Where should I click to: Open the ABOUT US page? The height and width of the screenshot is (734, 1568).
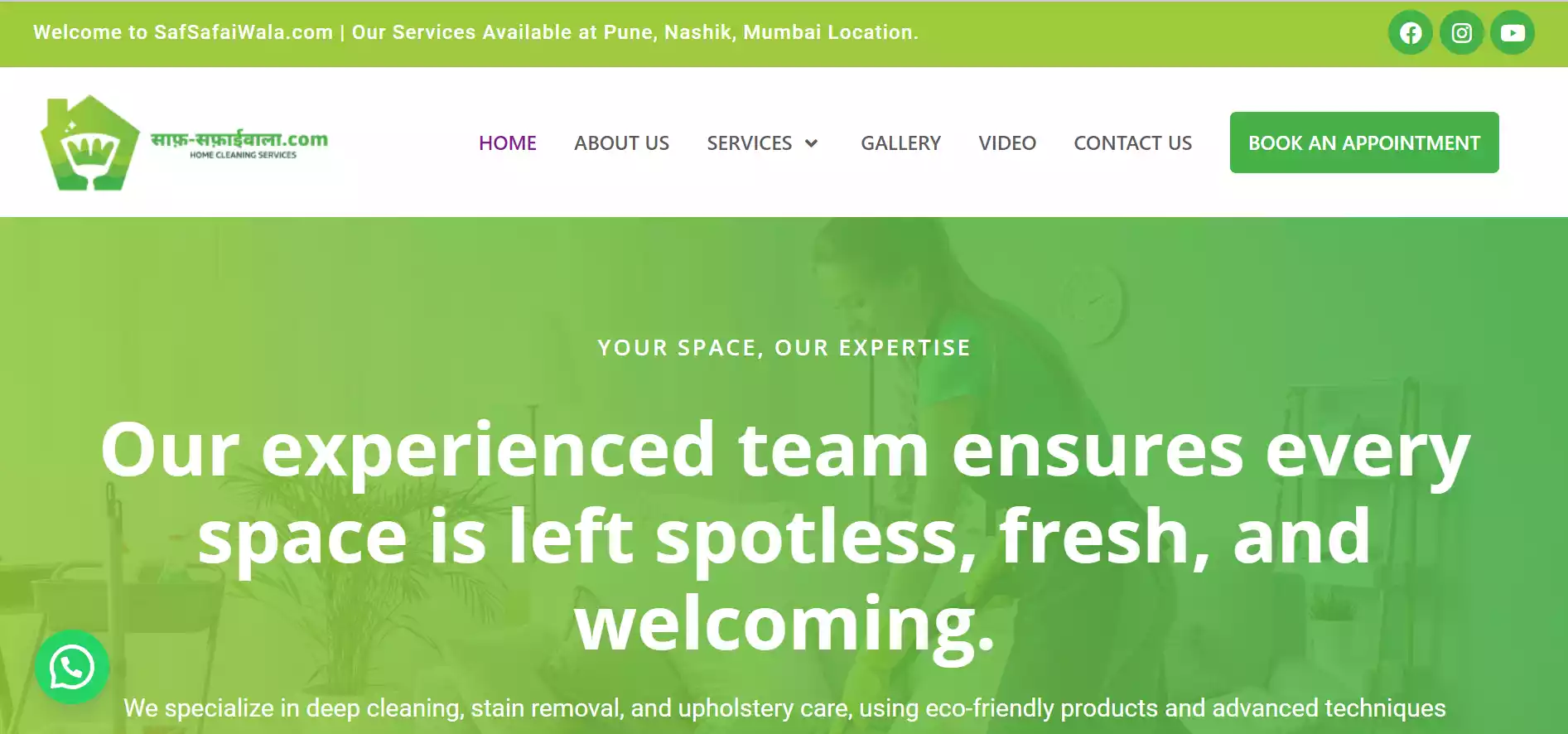621,143
